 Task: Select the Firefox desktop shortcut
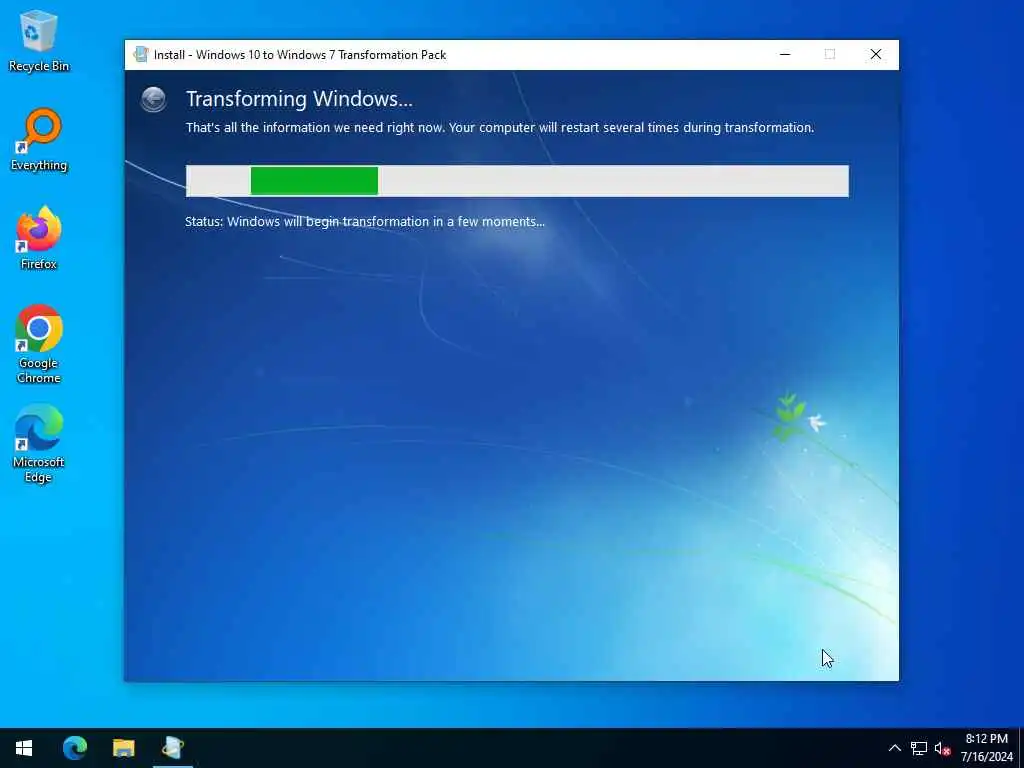(39, 238)
